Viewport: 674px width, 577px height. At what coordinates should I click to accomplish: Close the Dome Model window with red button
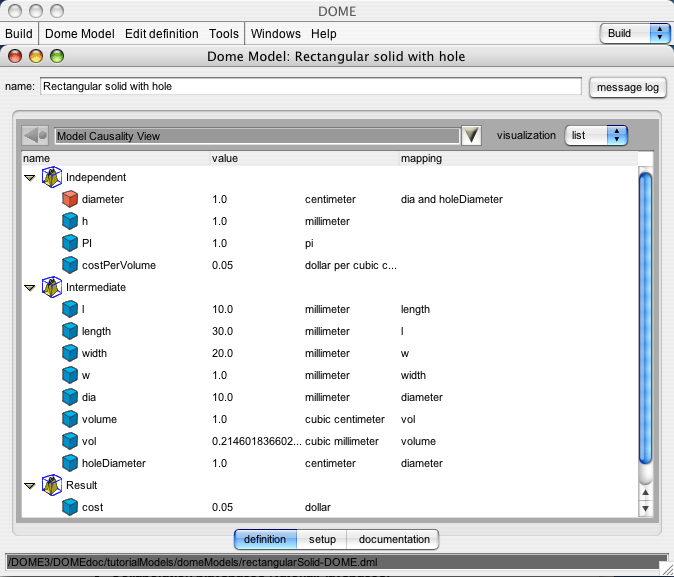15,56
